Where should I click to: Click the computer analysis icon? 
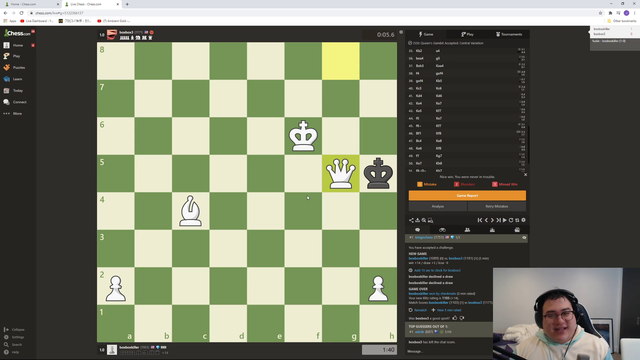(430, 220)
